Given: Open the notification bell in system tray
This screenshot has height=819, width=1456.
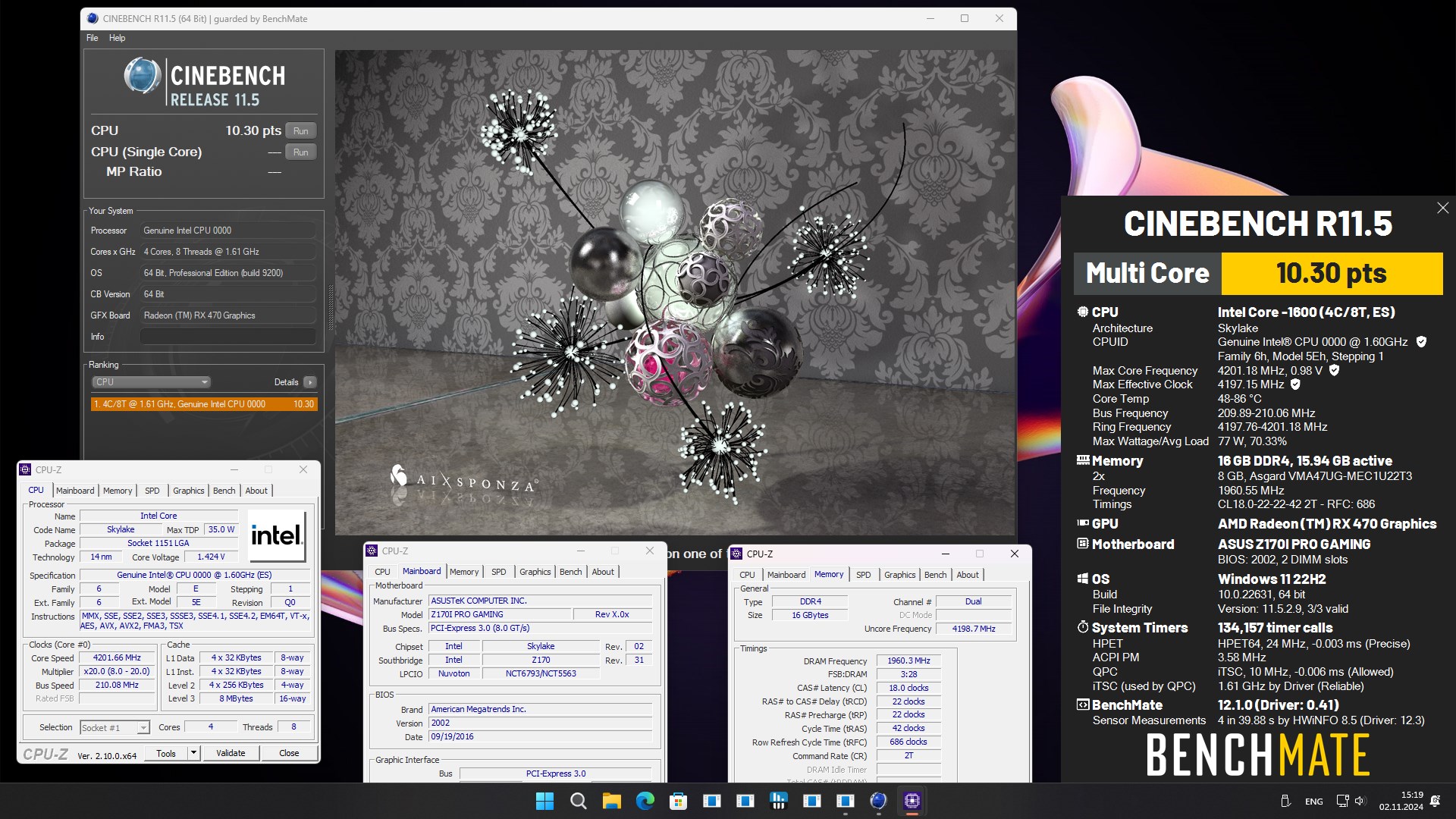Looking at the screenshot, I should click(1435, 801).
